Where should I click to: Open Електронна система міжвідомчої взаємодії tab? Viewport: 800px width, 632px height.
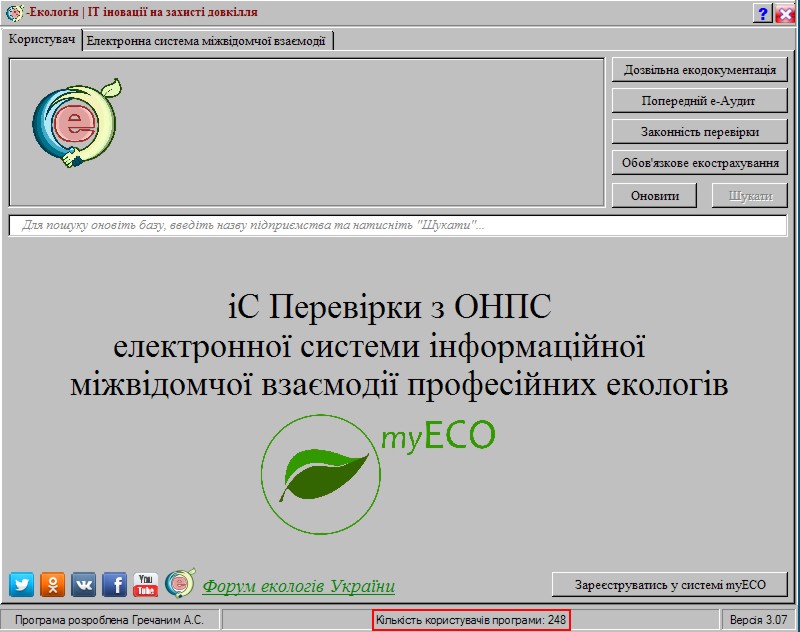tap(206, 41)
